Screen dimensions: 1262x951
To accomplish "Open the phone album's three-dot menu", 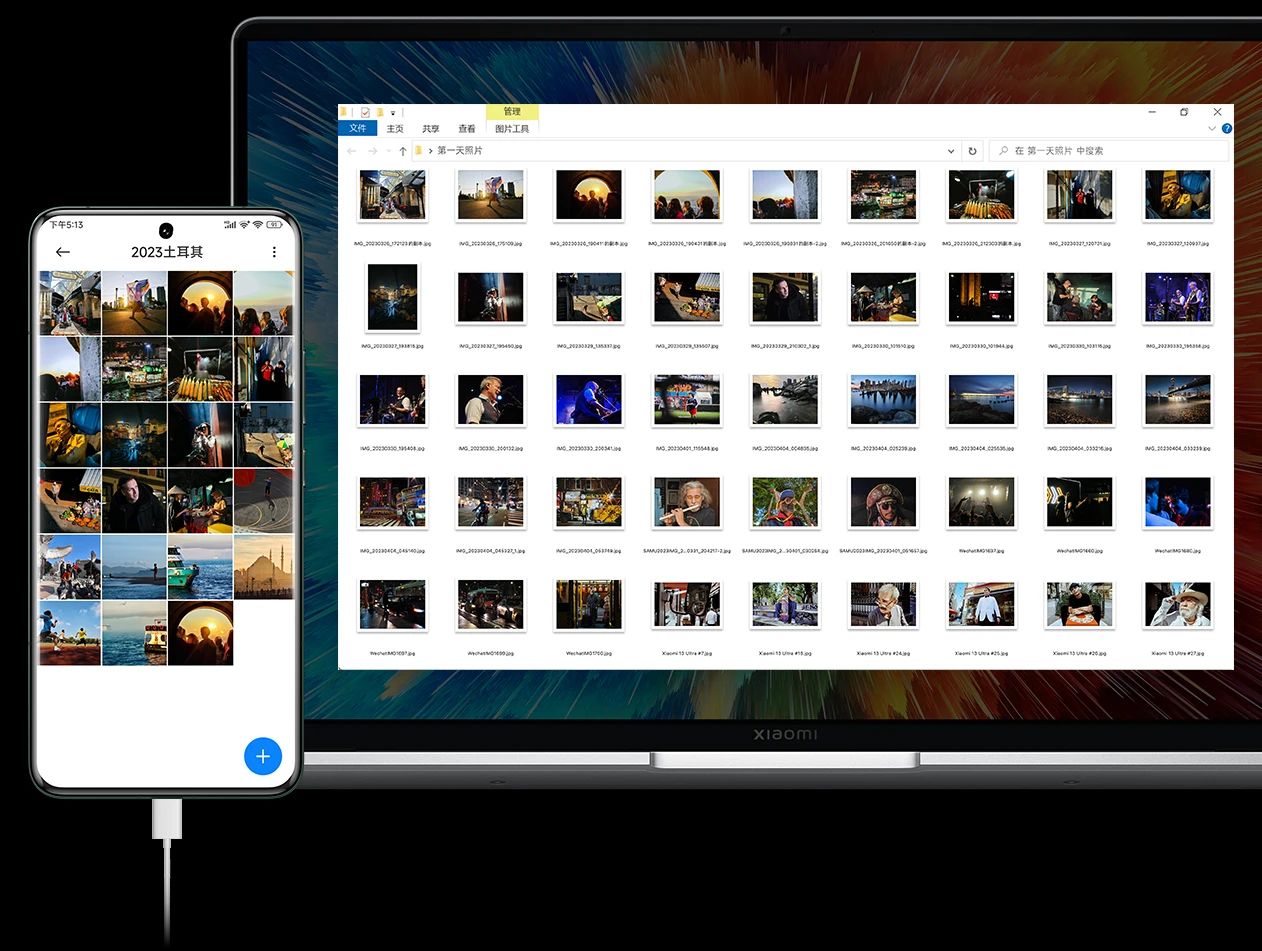I will tap(274, 252).
